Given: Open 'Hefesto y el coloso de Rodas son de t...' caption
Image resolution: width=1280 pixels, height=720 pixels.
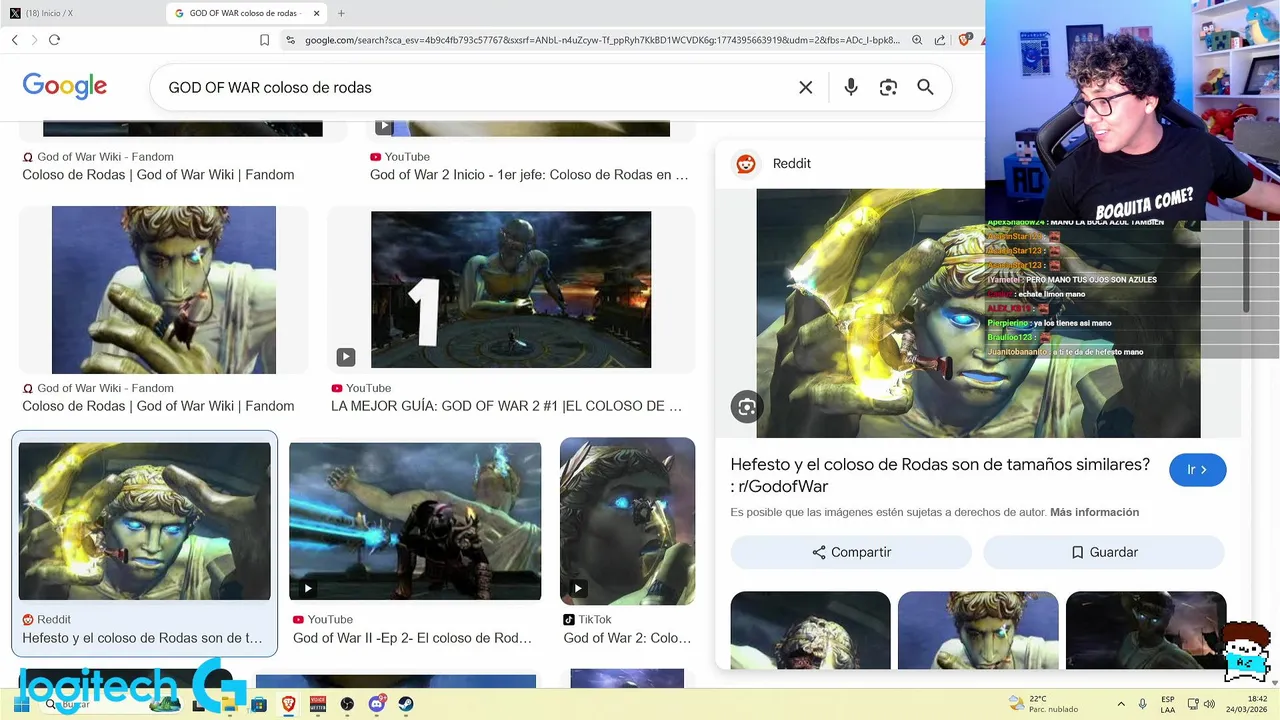Looking at the screenshot, I should point(142,638).
